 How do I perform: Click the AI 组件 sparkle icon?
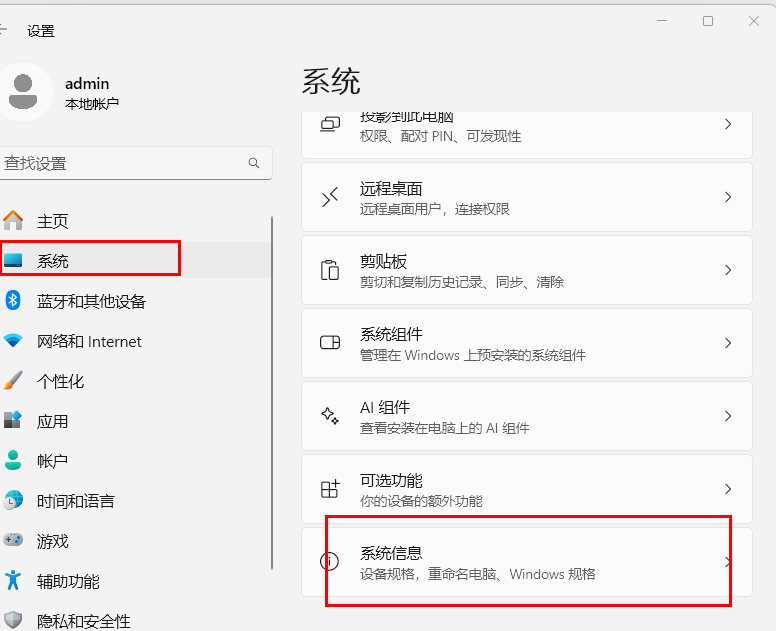point(330,416)
